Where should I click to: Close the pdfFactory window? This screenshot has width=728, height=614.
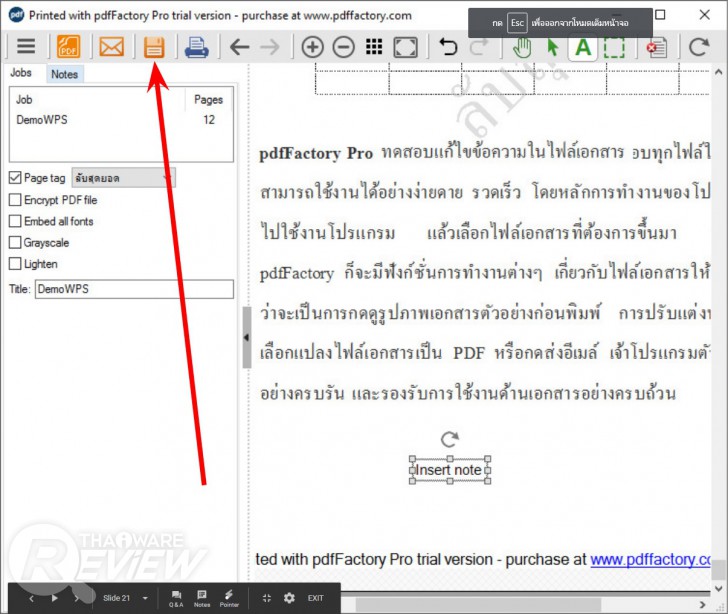(704, 15)
